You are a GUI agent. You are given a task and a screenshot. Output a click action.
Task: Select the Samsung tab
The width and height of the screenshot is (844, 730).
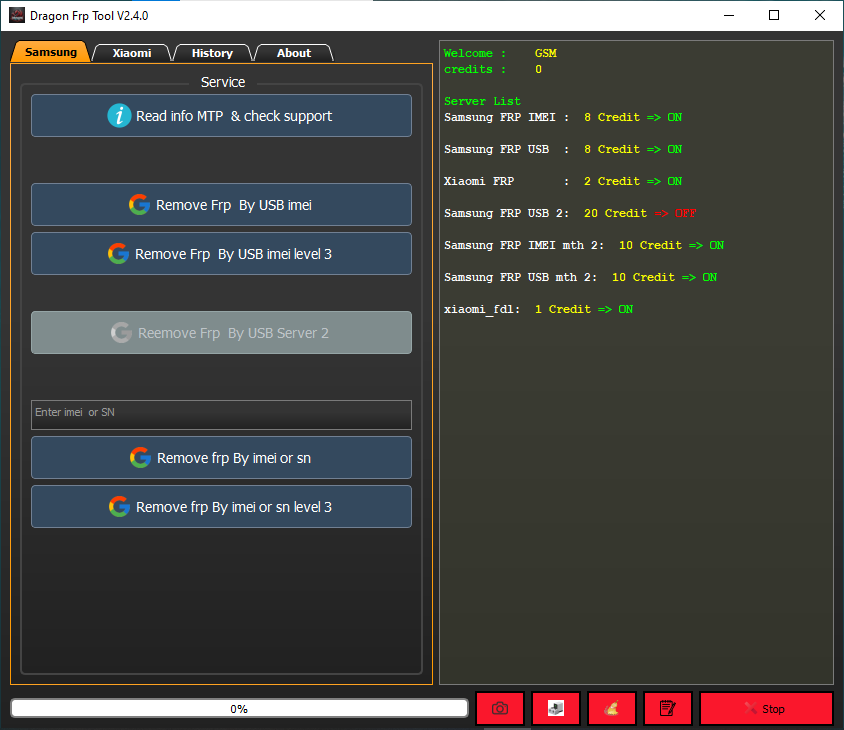tap(50, 52)
